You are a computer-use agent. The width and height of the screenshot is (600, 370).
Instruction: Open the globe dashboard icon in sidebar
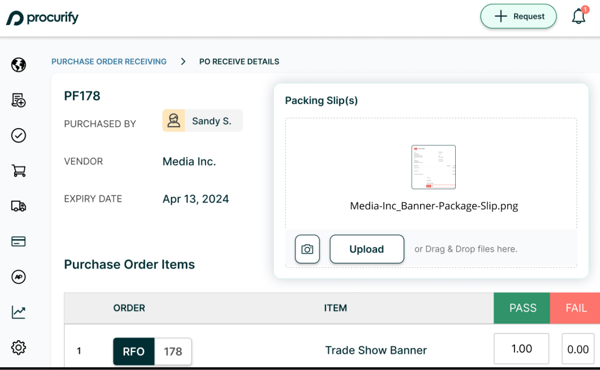tap(18, 65)
